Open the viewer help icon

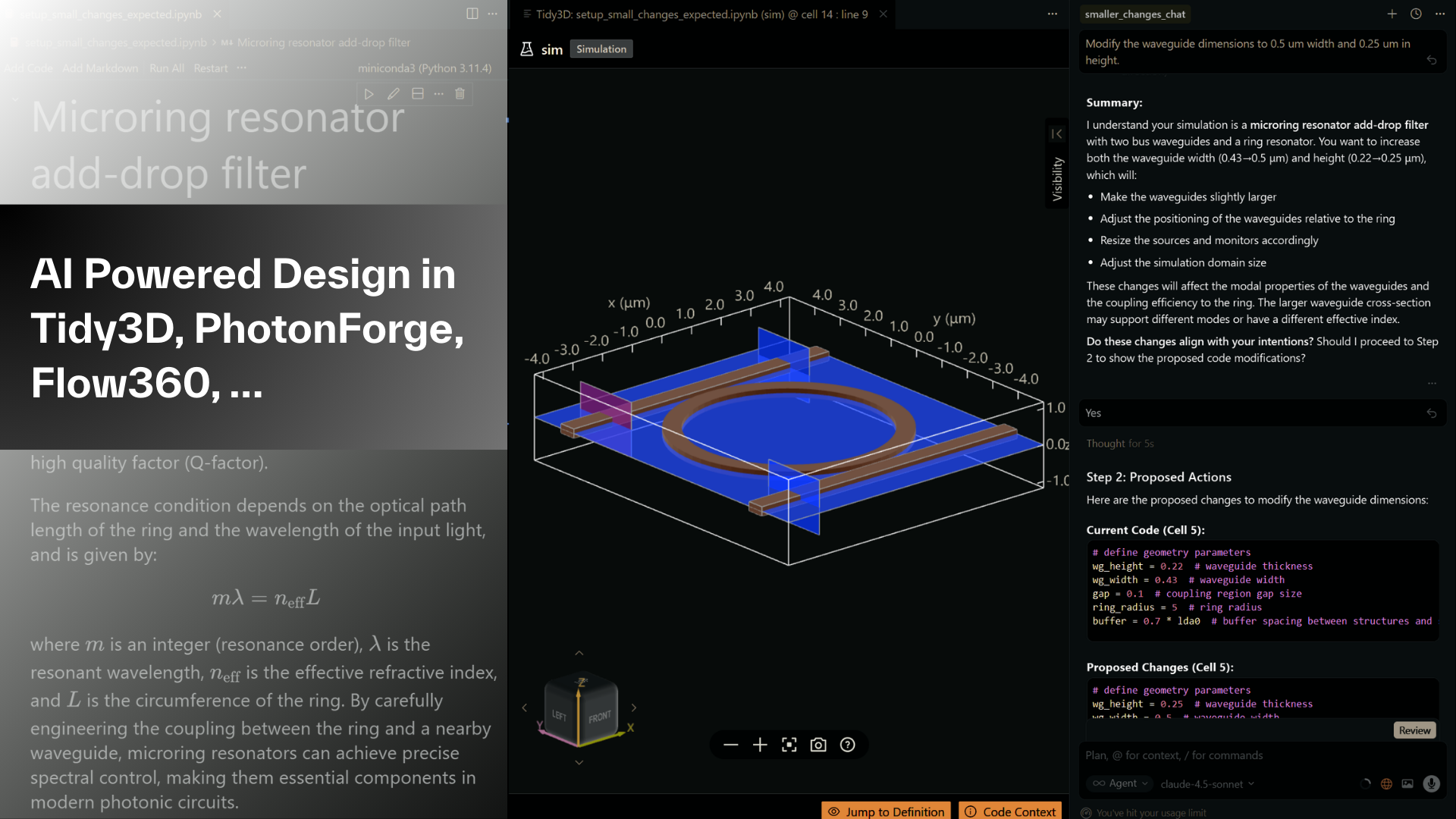point(848,745)
